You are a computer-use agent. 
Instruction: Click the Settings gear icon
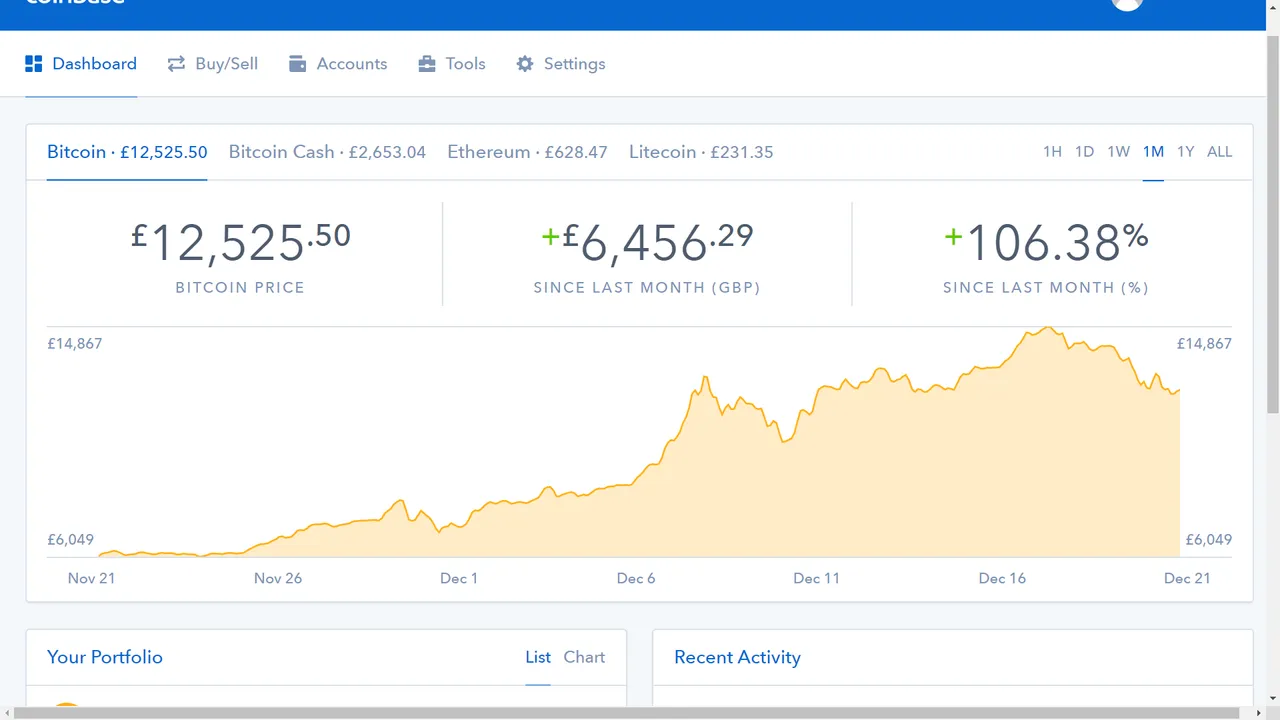pos(525,64)
